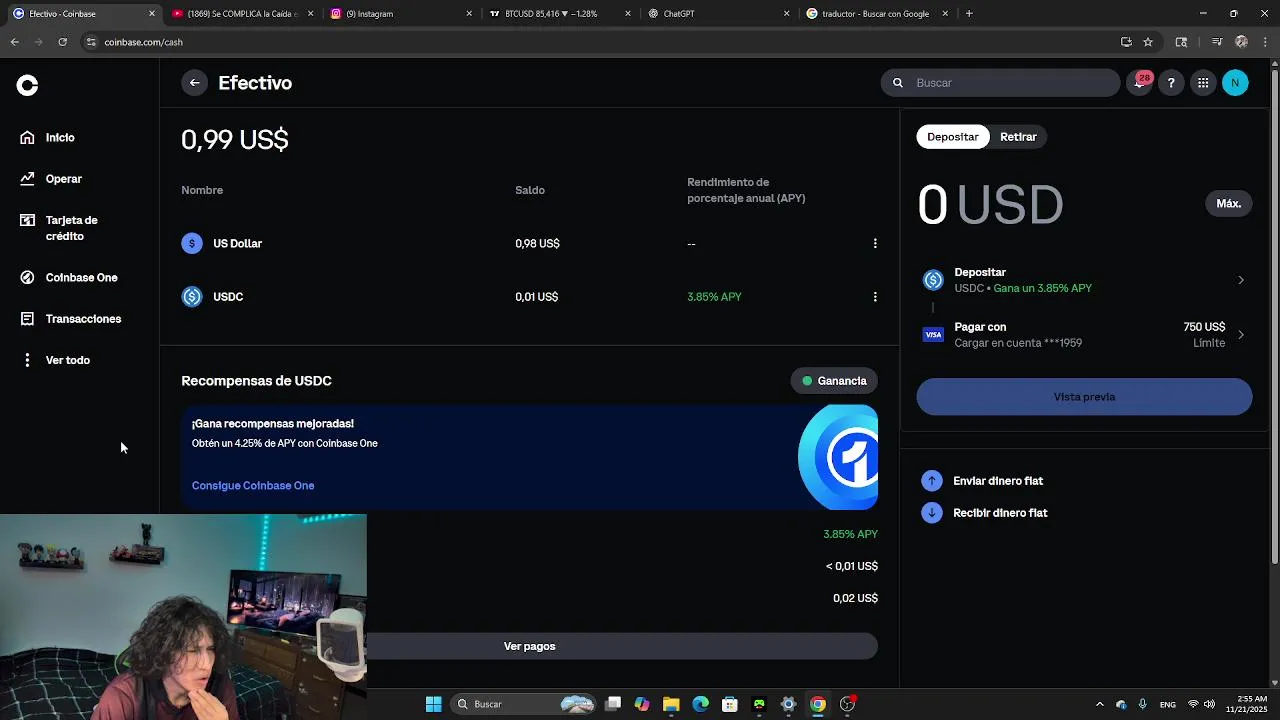Click the Máx. amount button

click(x=1228, y=204)
